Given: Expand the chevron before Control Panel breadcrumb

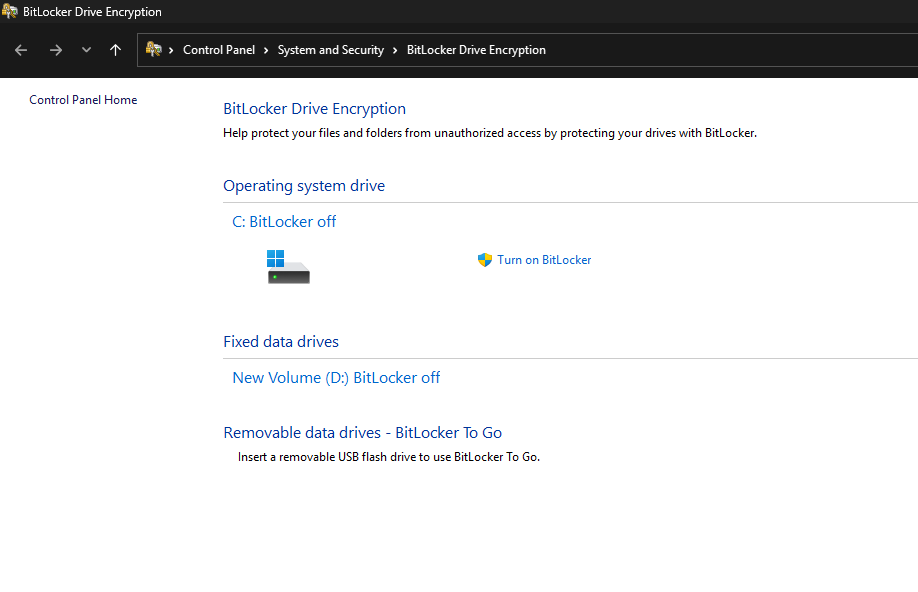Looking at the screenshot, I should click(x=173, y=49).
